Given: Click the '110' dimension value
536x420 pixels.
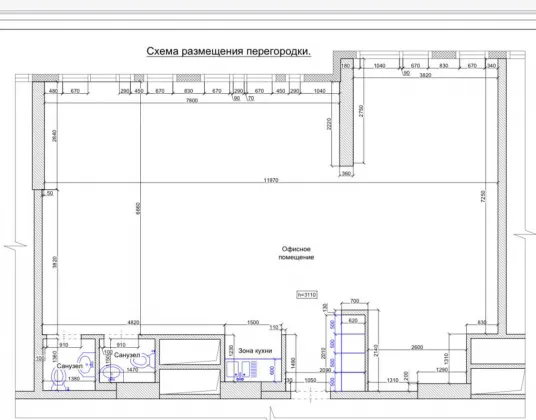Looking at the screenshot, I should 274,327.
